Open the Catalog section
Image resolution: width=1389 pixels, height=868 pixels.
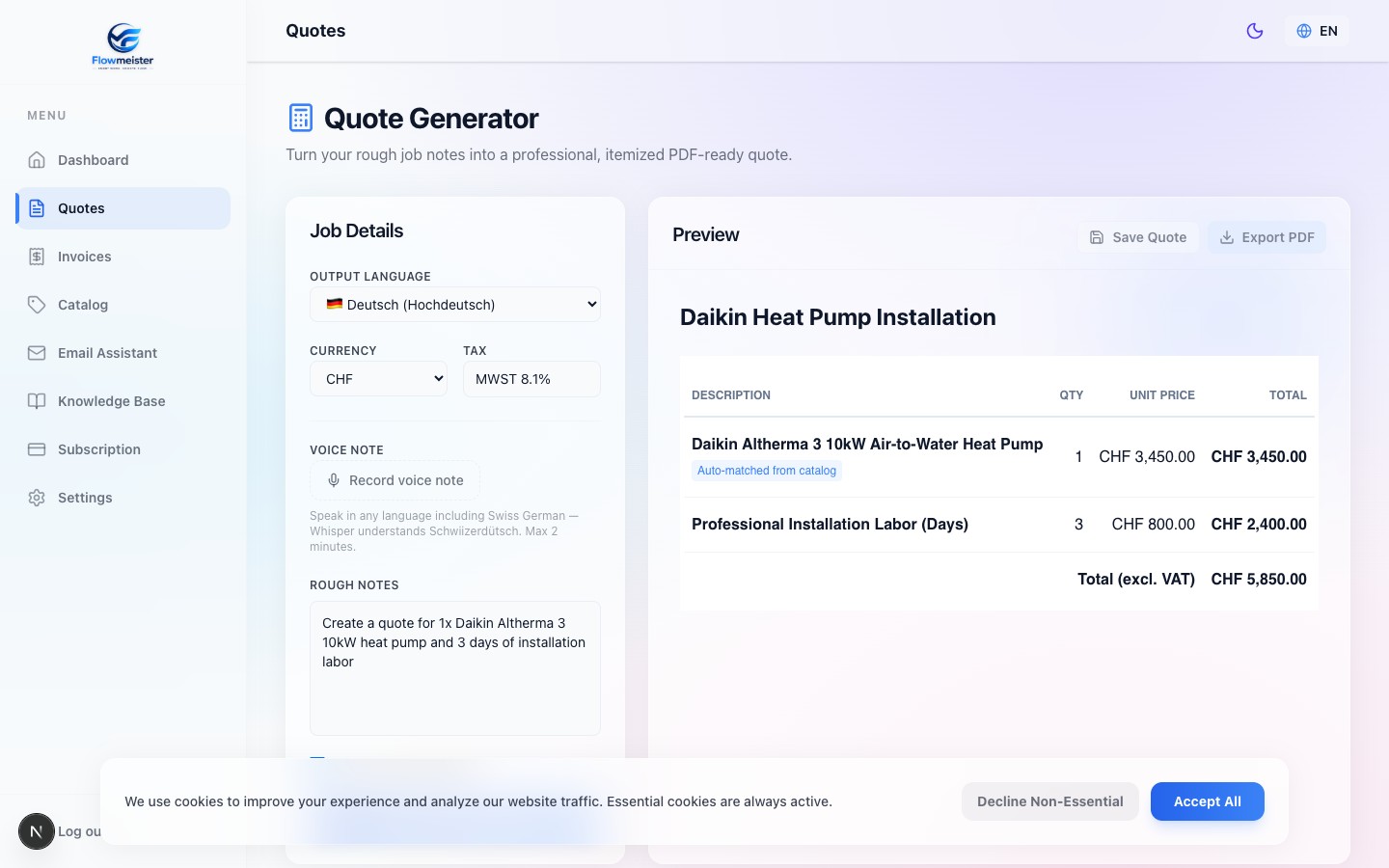(123, 305)
